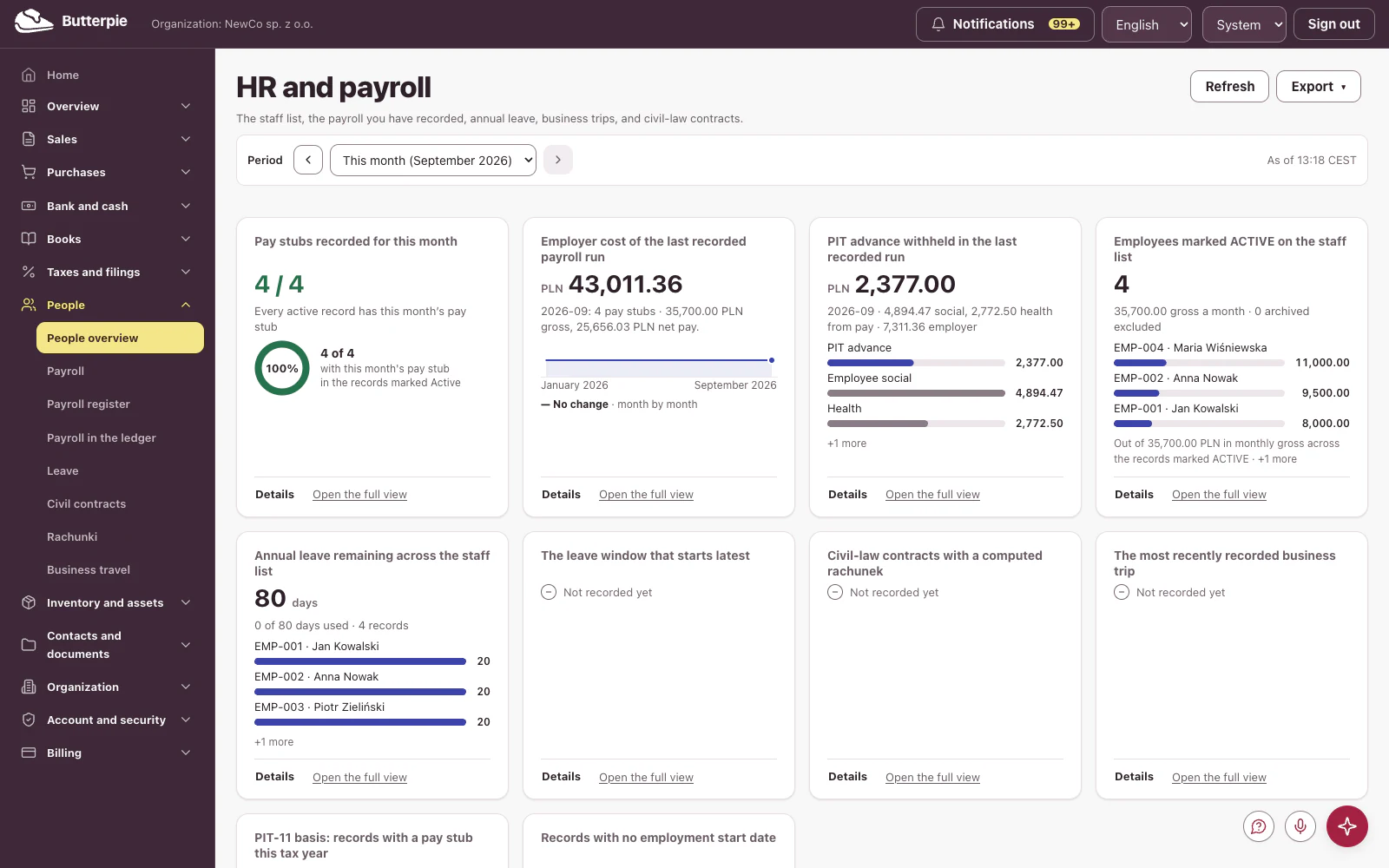
Task: Open the System theme dropdown
Action: (x=1244, y=24)
